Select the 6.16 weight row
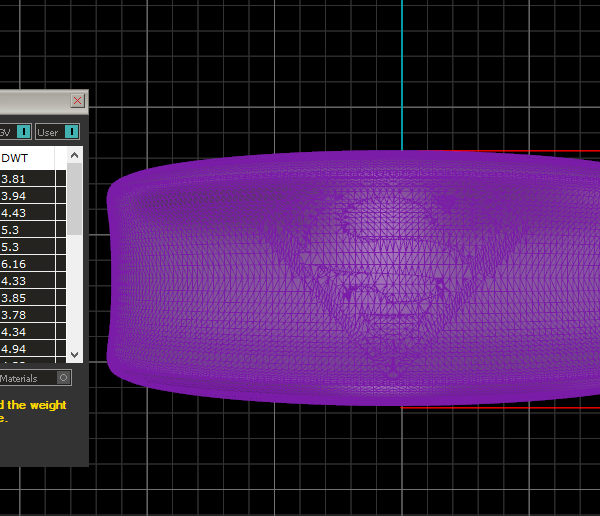Image resolution: width=600 pixels, height=516 pixels. click(x=32, y=264)
